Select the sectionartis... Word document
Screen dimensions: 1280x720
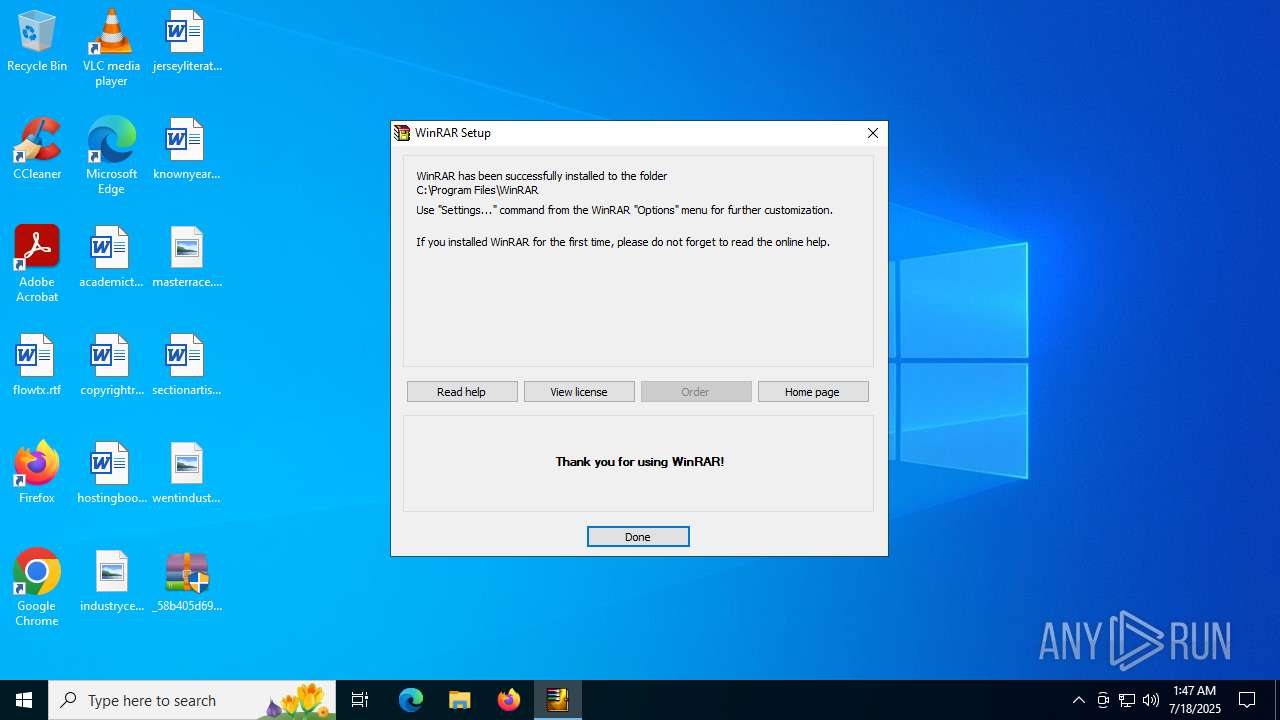187,366
